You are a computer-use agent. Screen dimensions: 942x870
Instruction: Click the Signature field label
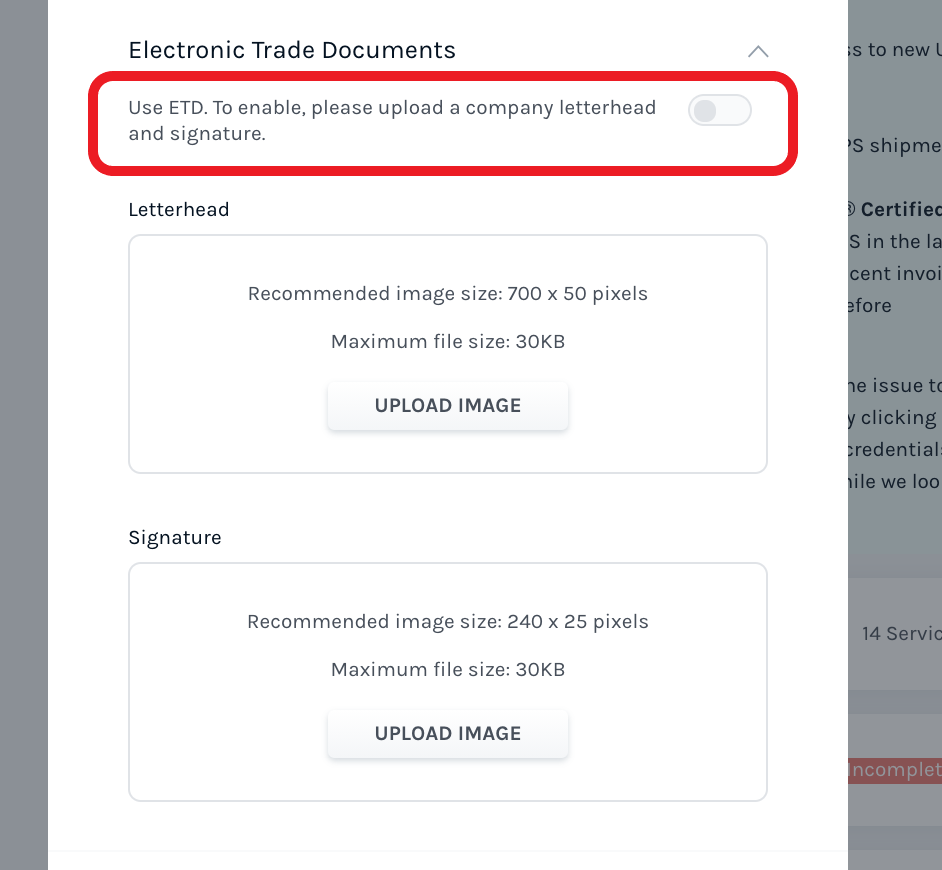pos(174,537)
